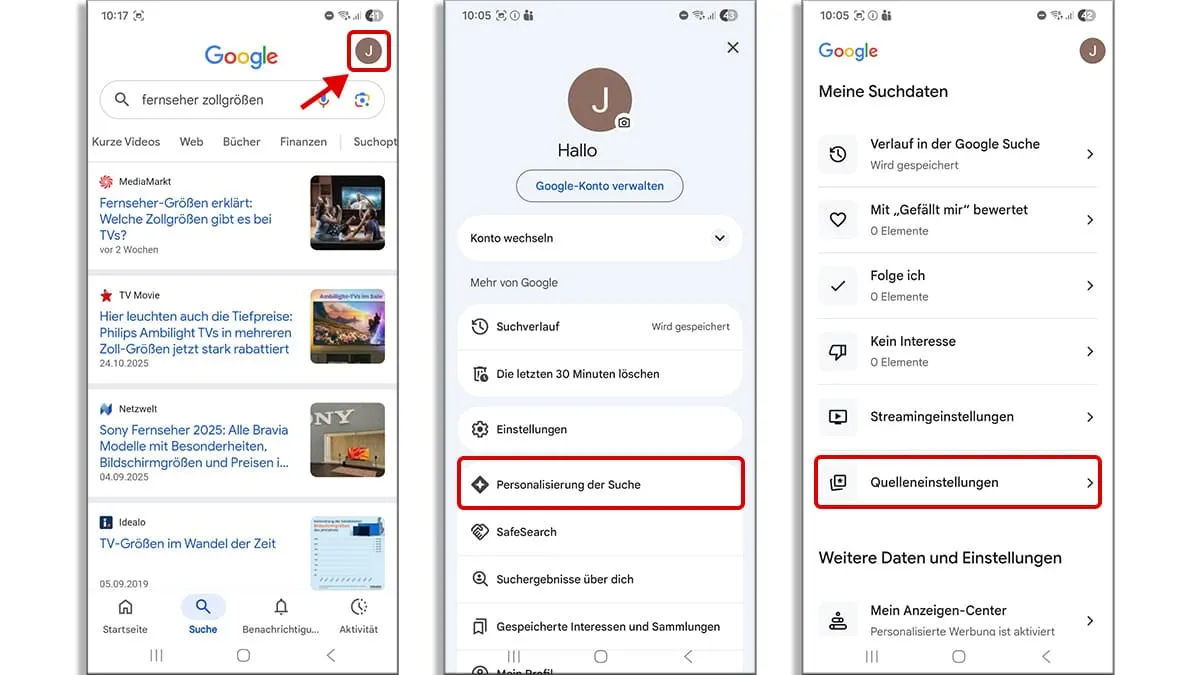Tap the MediaMarkt article thumbnail

coord(347,212)
